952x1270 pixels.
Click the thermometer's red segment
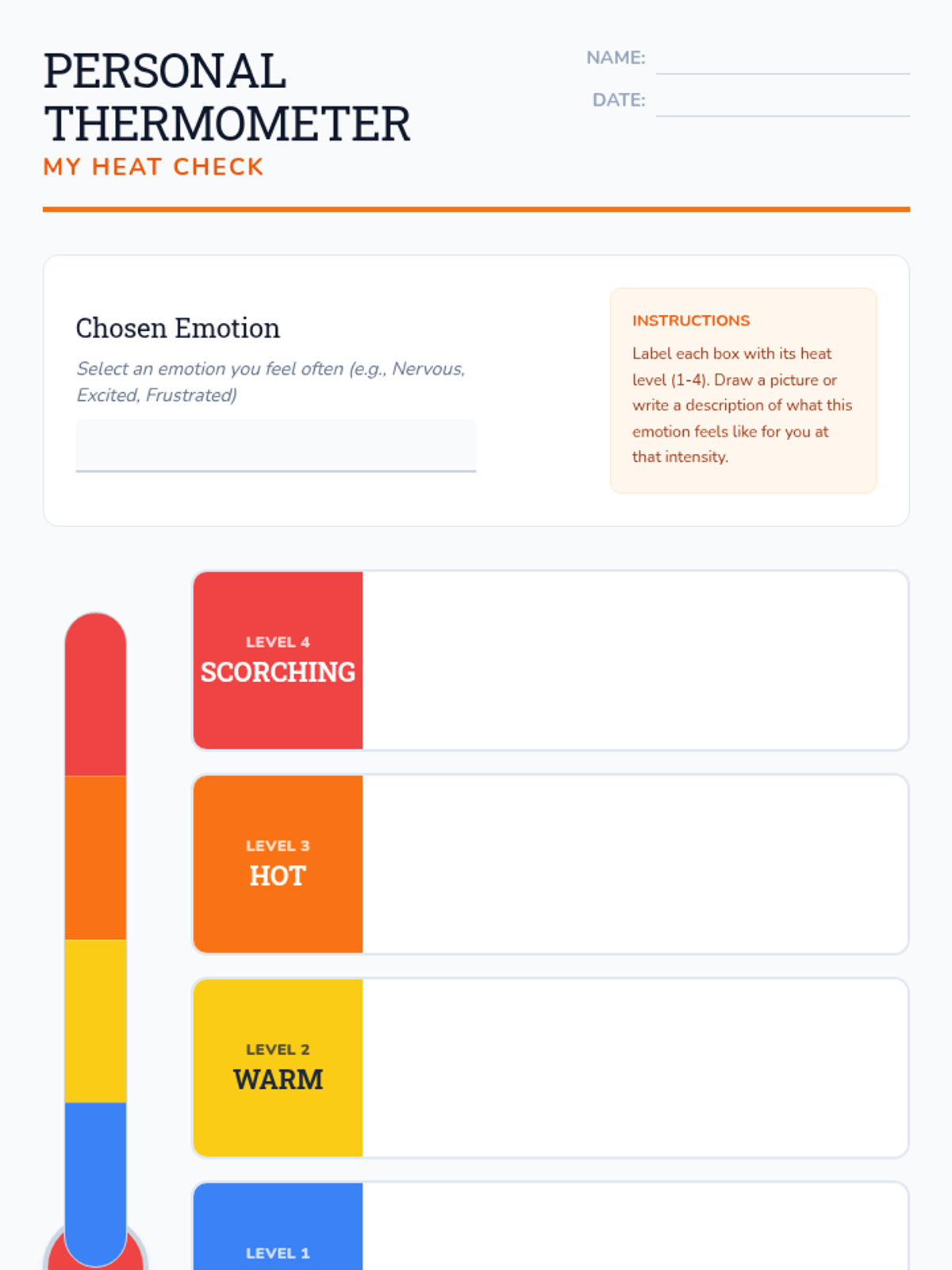[x=95, y=698]
